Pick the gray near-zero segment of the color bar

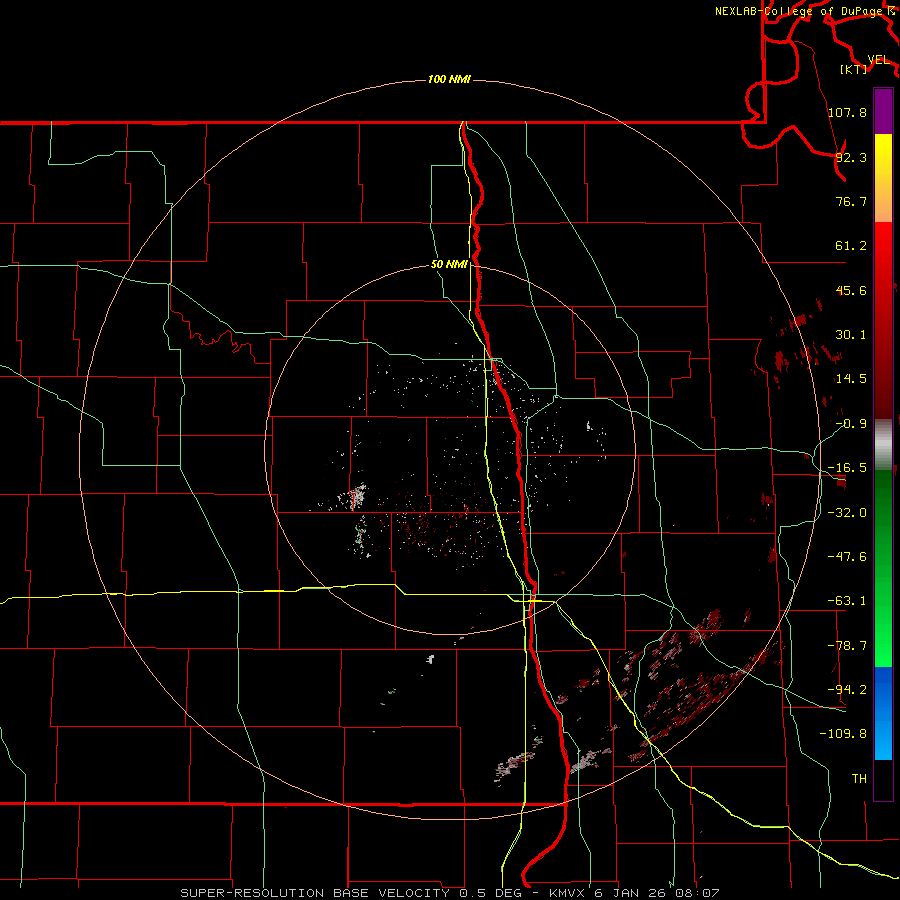tap(883, 442)
